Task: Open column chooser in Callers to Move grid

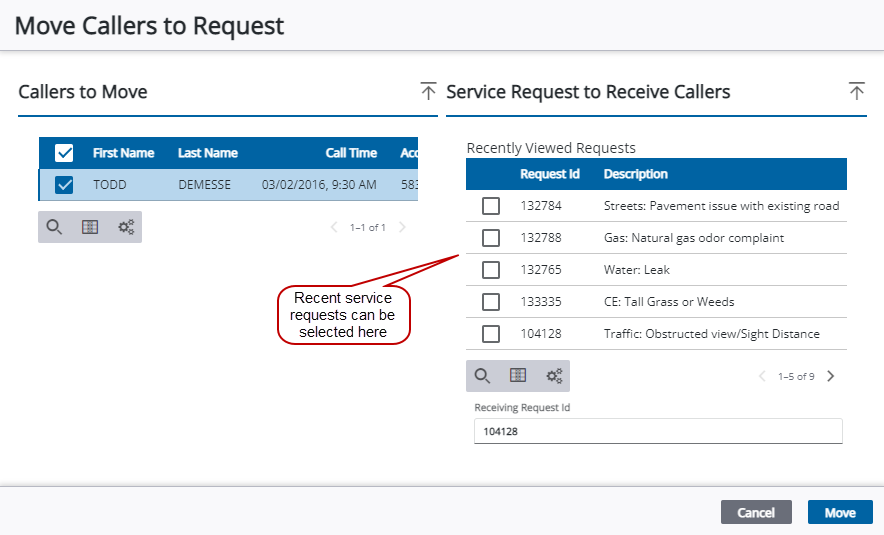Action: [x=90, y=227]
